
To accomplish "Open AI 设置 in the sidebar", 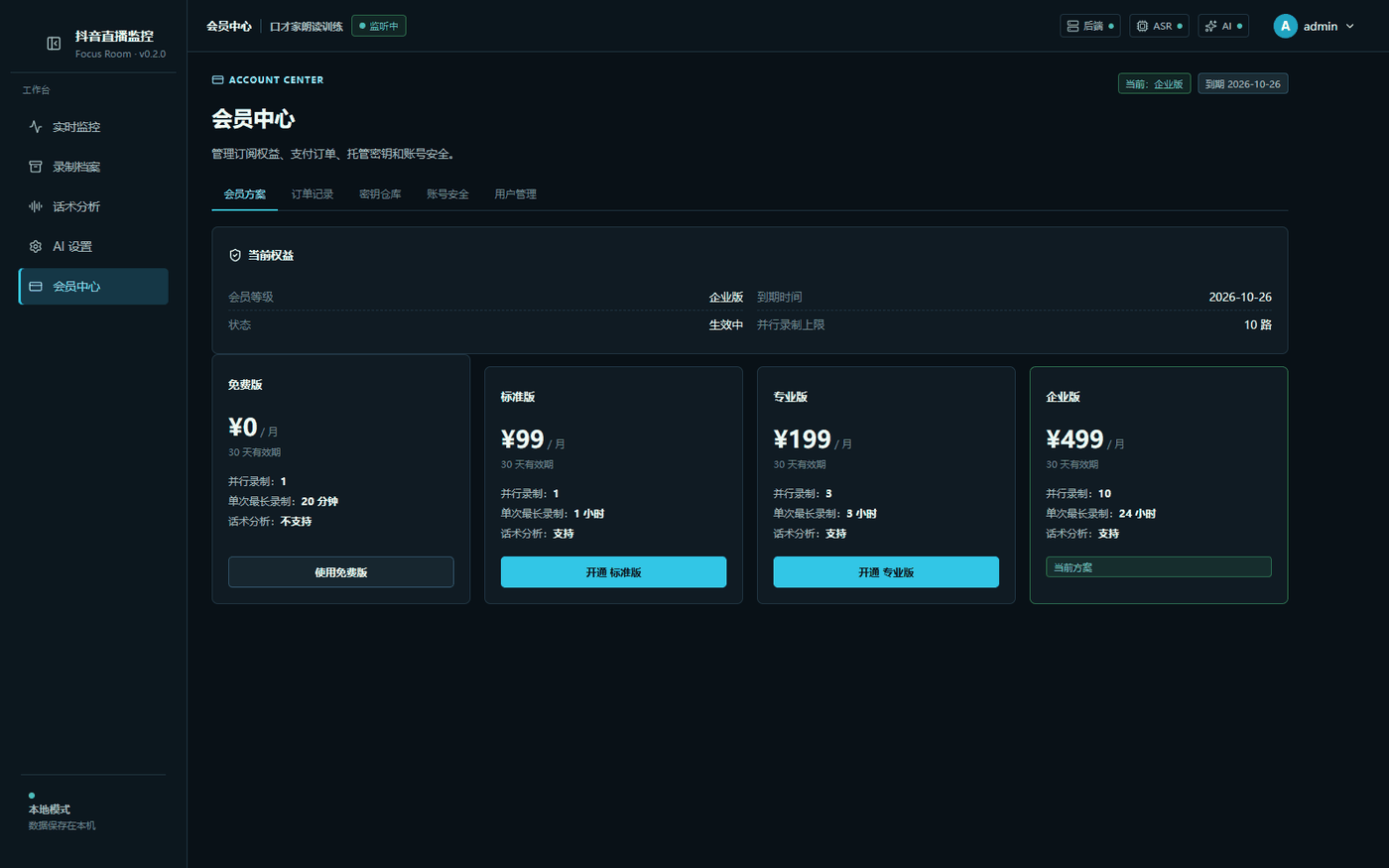I will click(x=93, y=246).
